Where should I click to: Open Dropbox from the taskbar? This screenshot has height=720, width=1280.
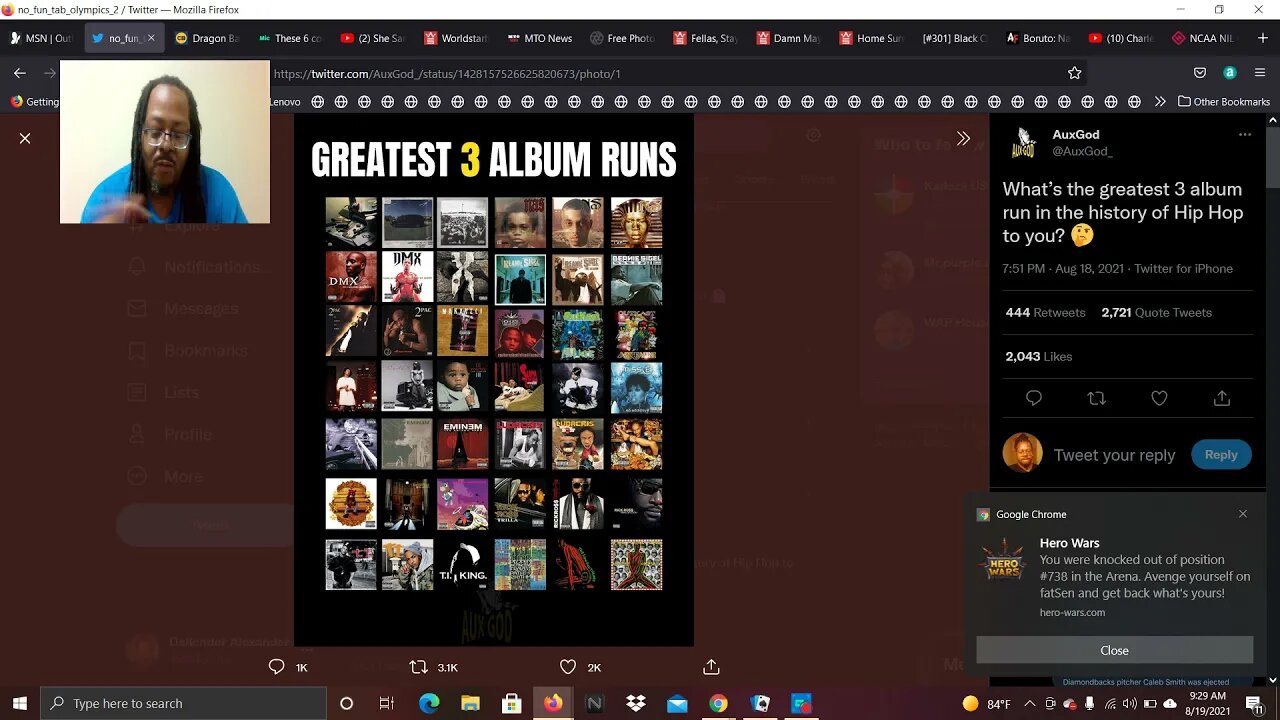(635, 703)
